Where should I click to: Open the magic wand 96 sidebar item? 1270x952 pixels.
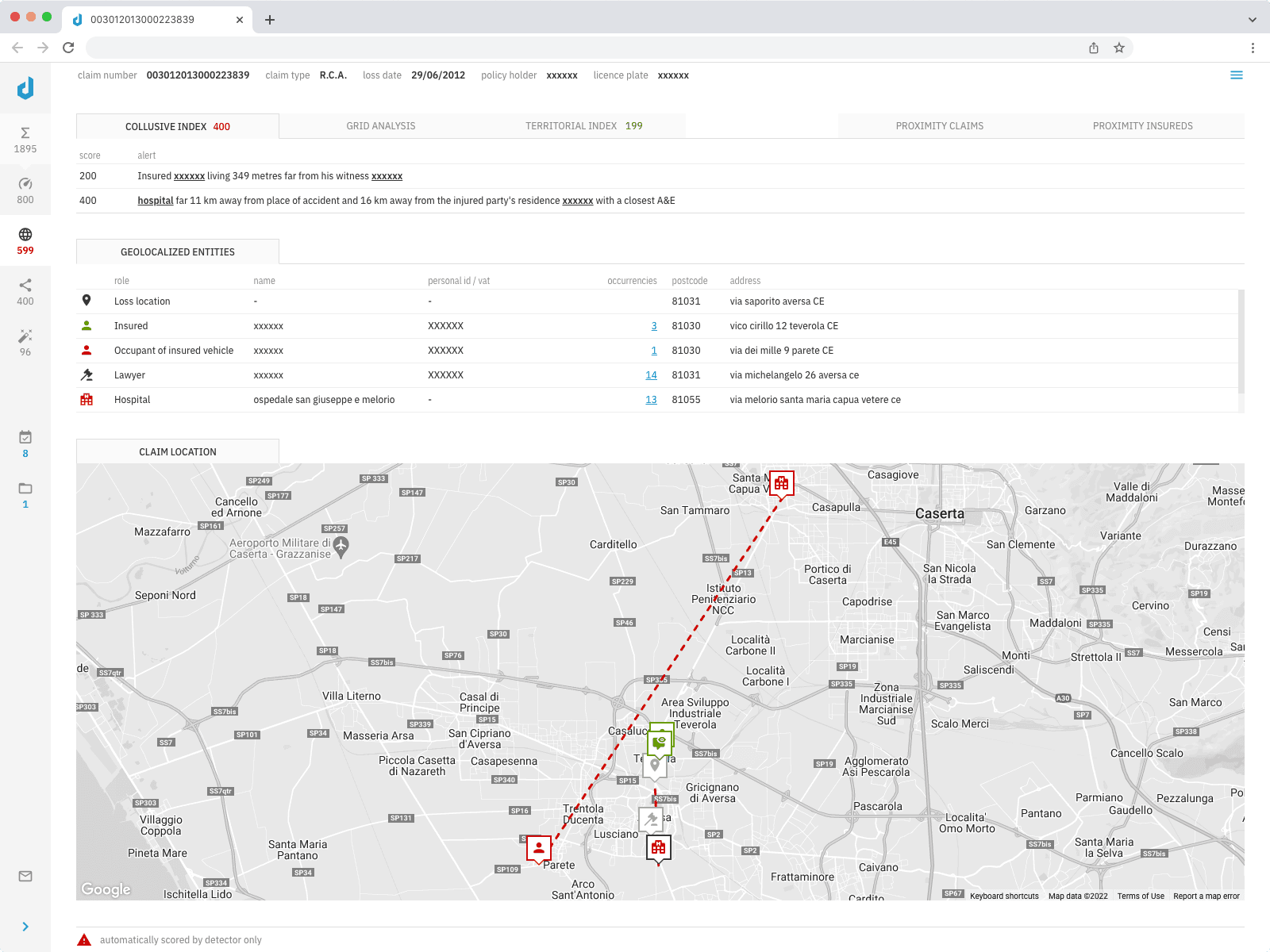tap(25, 343)
